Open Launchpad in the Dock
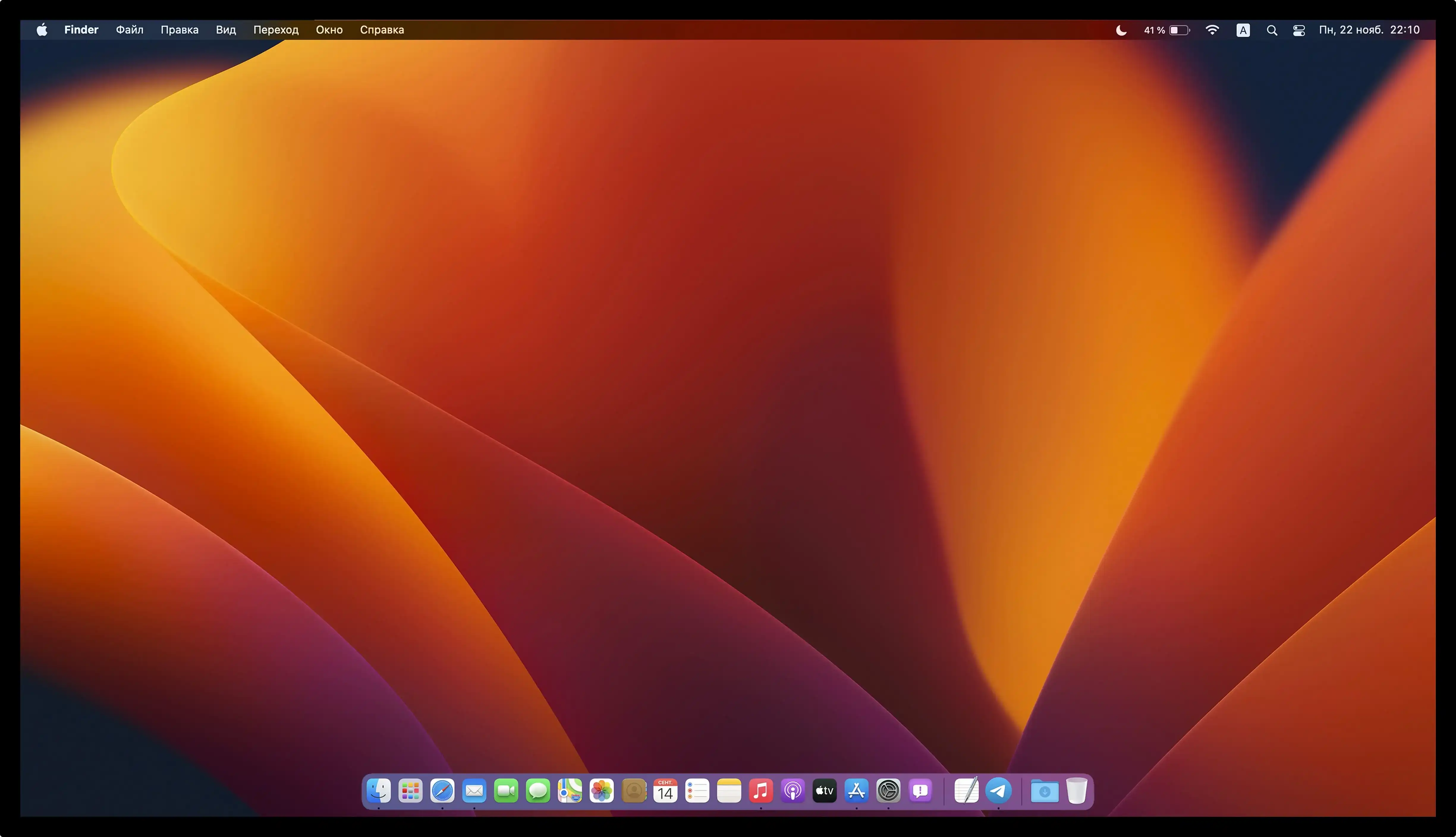Viewport: 1456px width, 837px height. (x=410, y=791)
